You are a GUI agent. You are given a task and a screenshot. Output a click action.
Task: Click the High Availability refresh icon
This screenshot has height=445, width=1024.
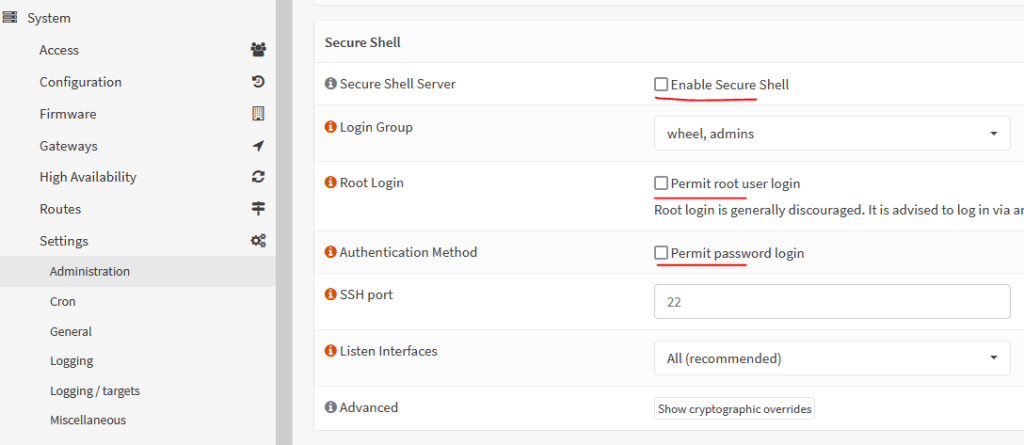[x=259, y=177]
